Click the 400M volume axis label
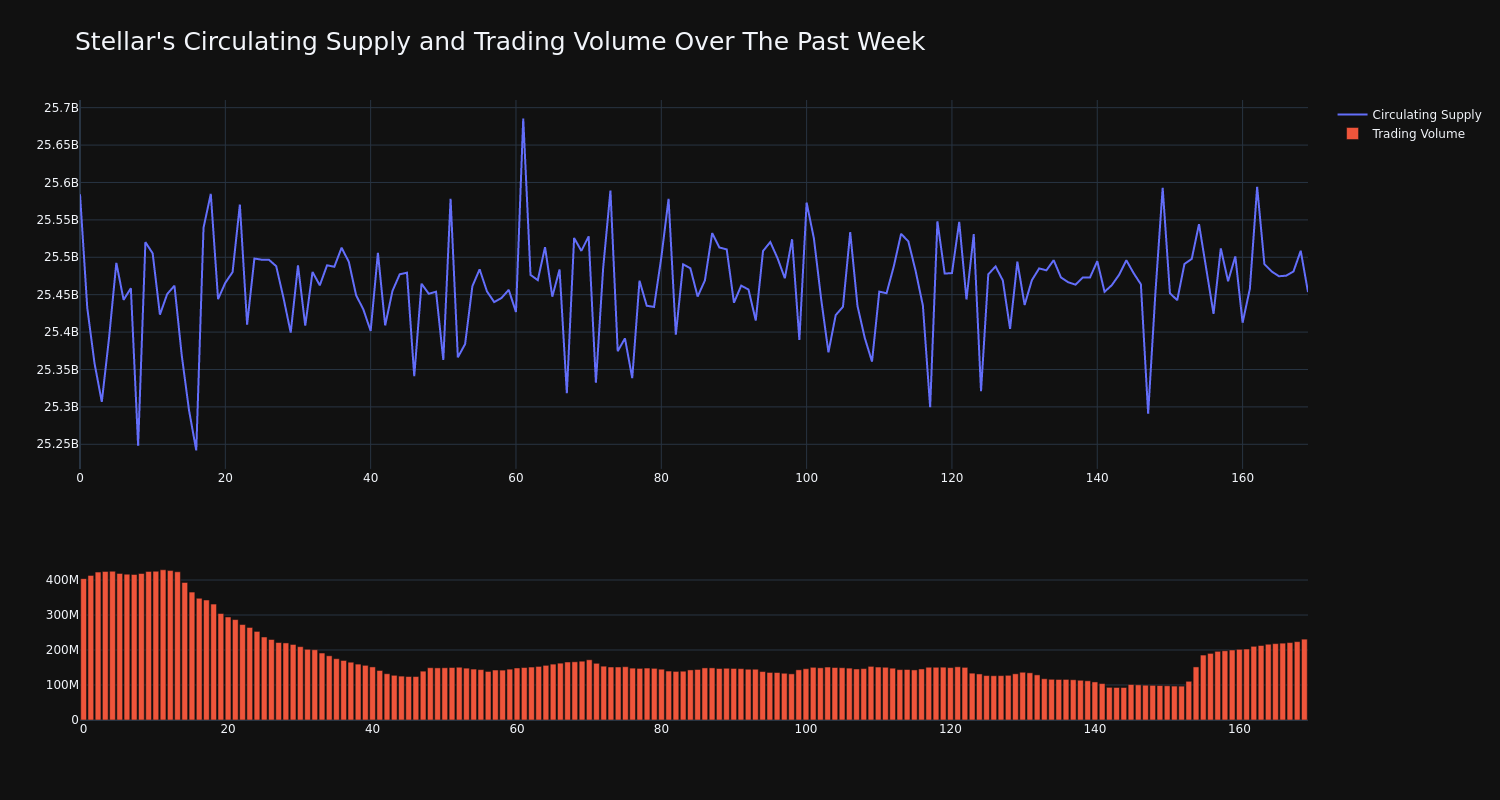 click(x=62, y=580)
